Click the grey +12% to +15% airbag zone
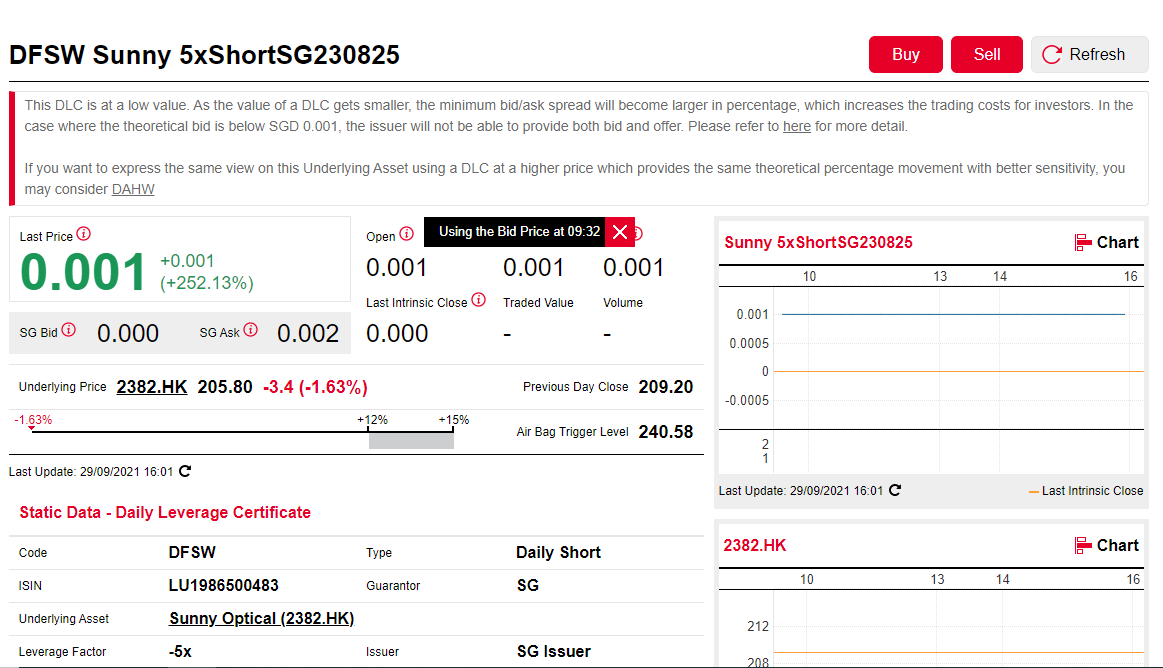This screenshot has height=668, width=1163. coord(411,441)
